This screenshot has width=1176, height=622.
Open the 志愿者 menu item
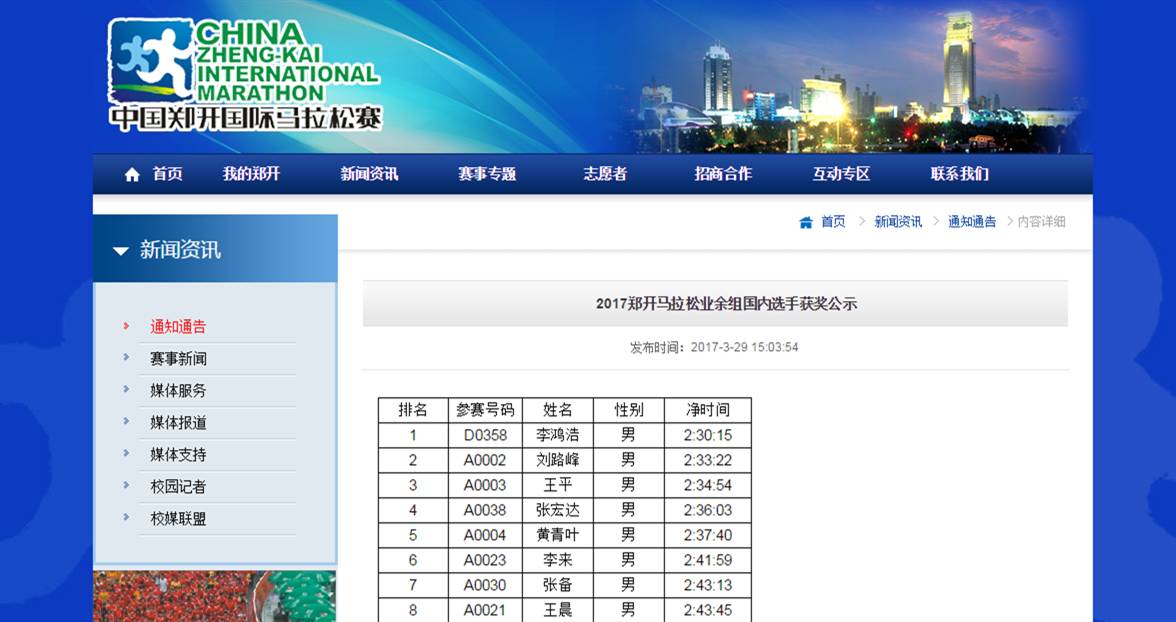point(604,174)
